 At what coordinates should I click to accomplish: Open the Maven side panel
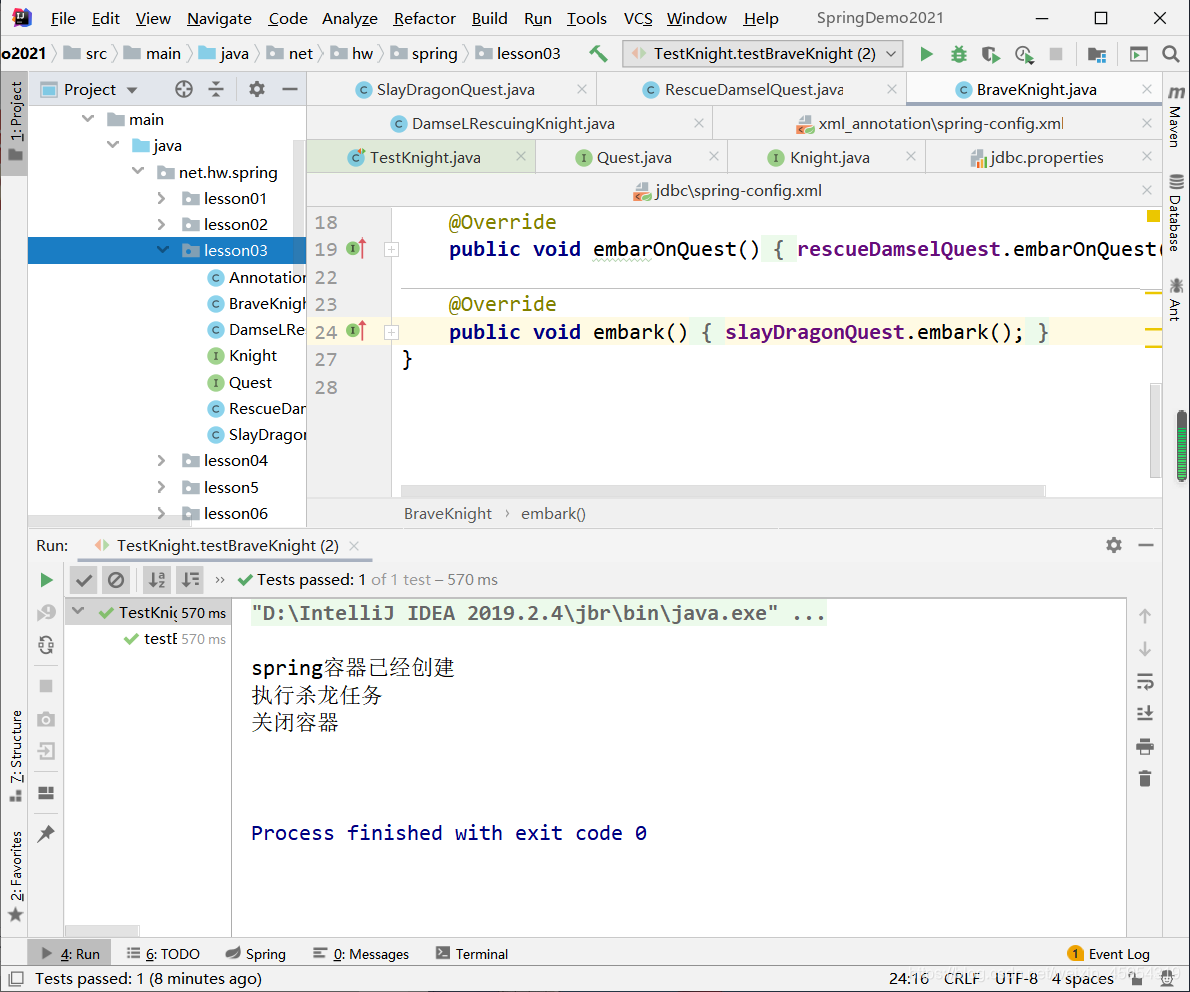(1176, 115)
